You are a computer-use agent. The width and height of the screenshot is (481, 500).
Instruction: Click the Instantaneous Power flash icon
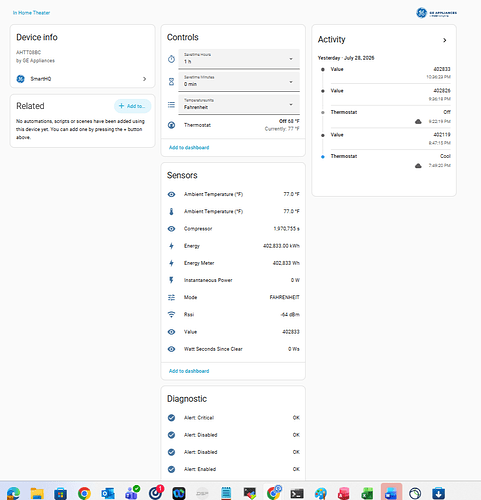point(171,280)
